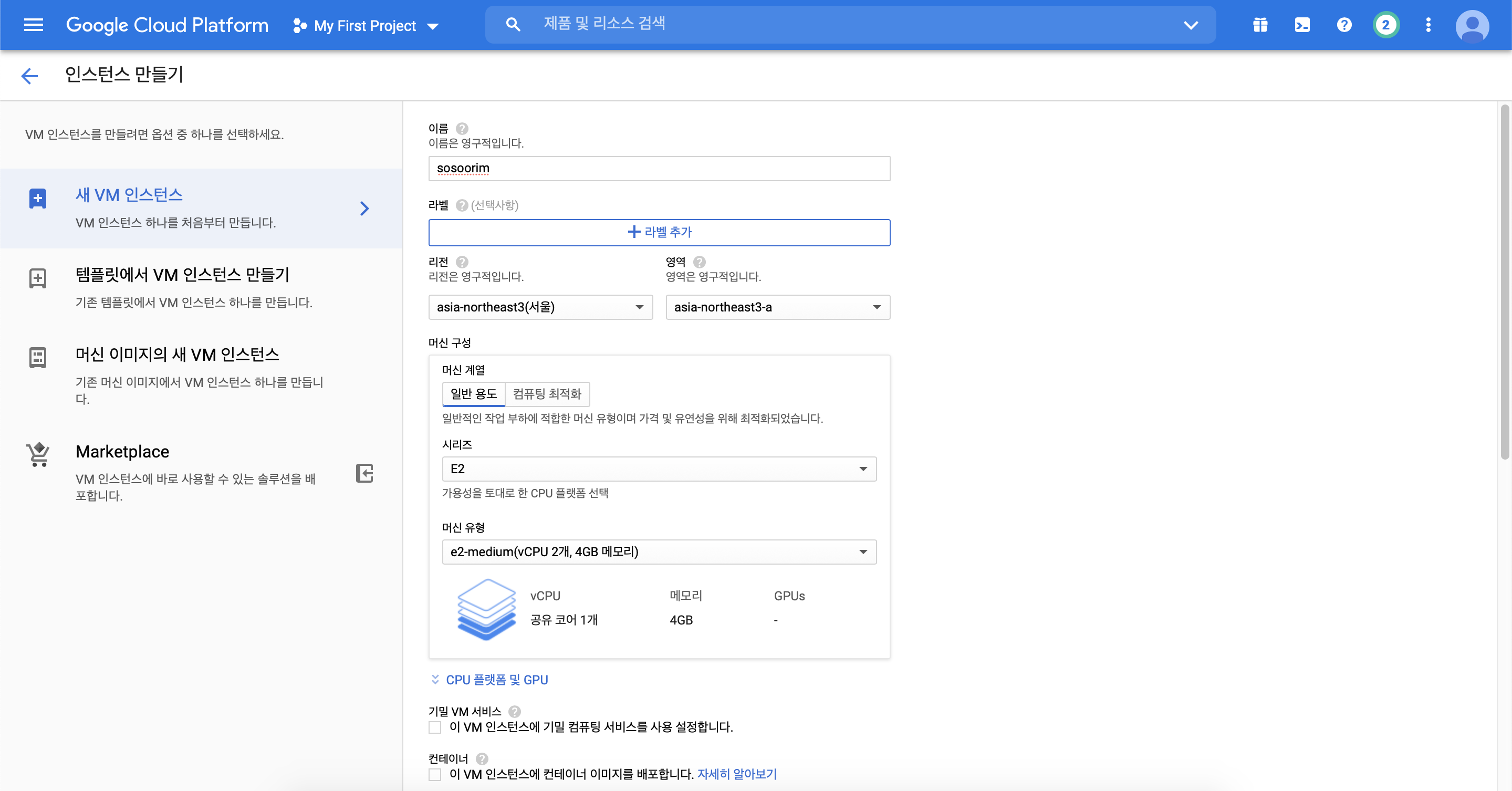Open the 영역 asia-northeast3-a dropdown
Viewport: 1512px width, 791px height.
tap(777, 307)
